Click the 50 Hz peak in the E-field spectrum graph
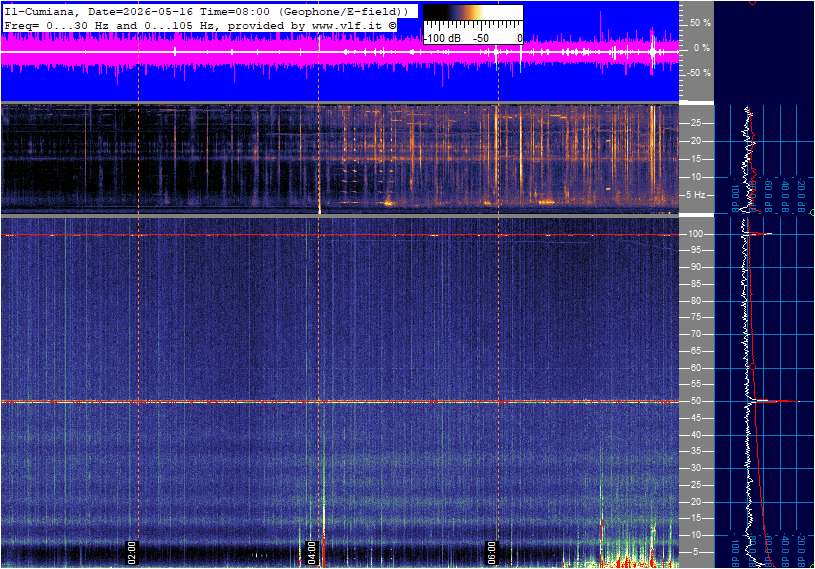 point(777,401)
